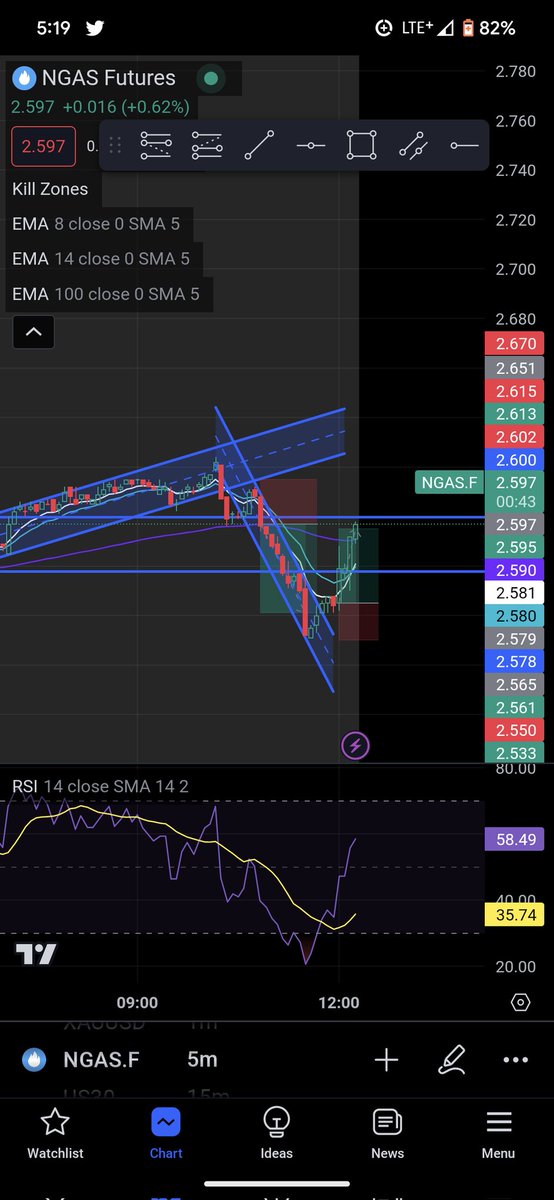Tap the 09:00 time axis label

pos(137,1002)
